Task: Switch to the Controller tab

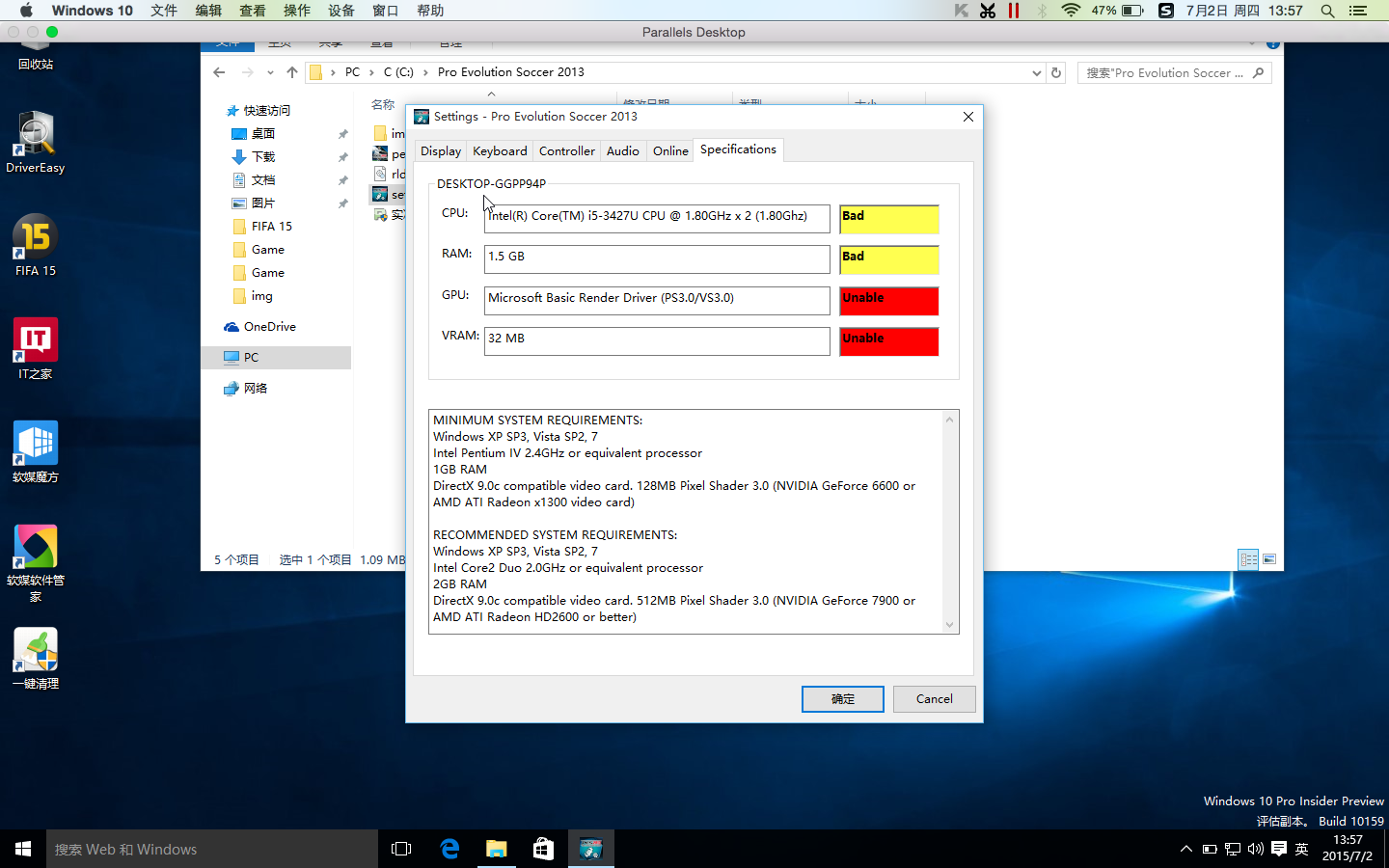Action: tap(567, 151)
